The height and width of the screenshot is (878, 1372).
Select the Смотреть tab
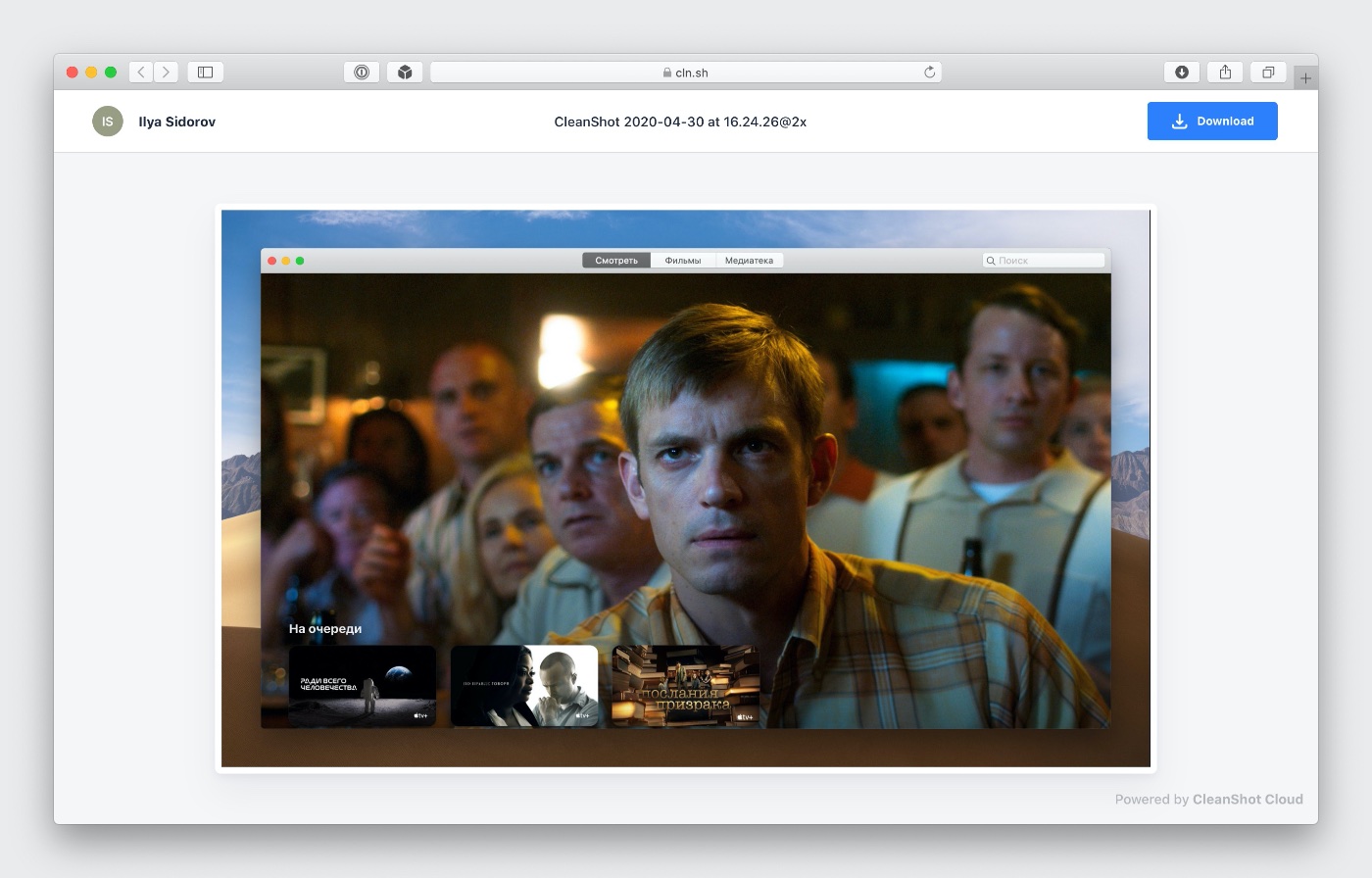(616, 261)
